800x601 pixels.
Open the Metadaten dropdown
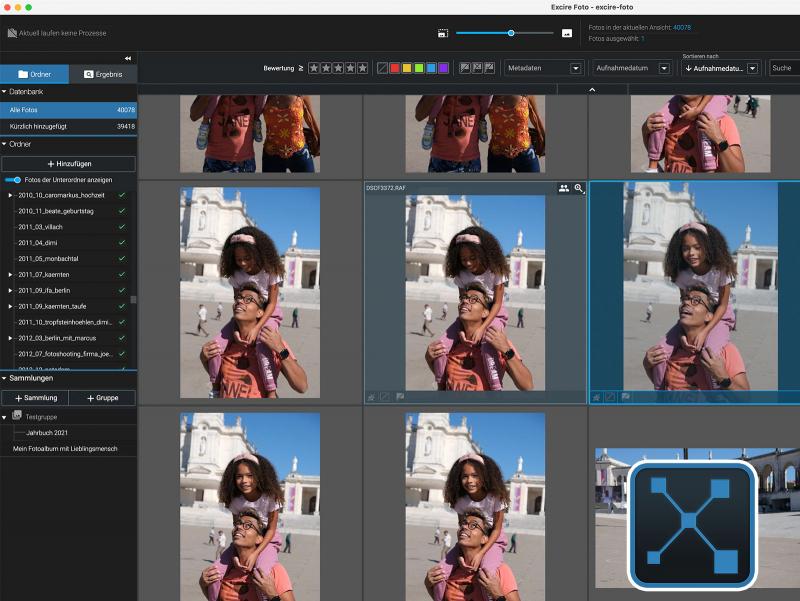tap(576, 69)
